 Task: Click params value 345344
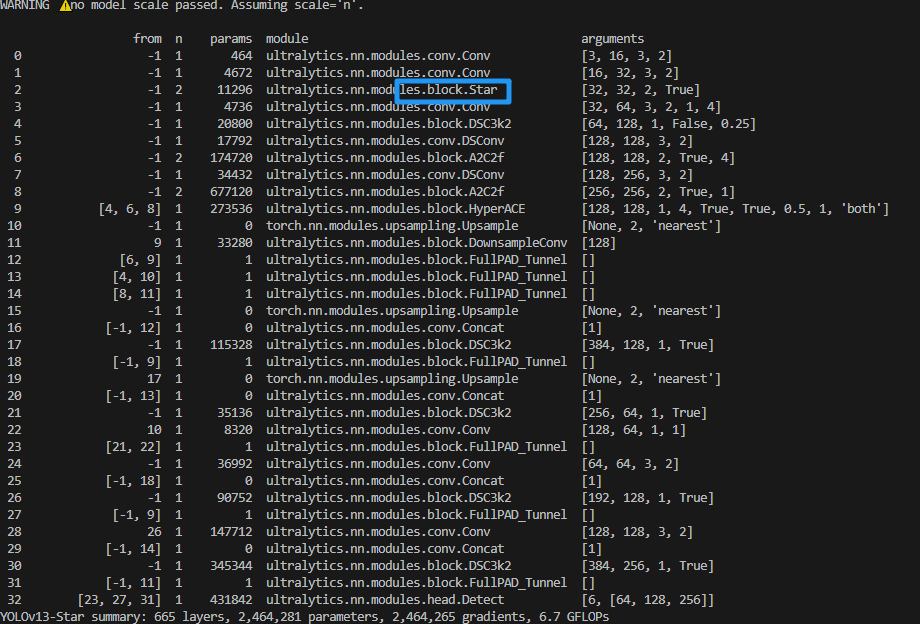(x=231, y=566)
